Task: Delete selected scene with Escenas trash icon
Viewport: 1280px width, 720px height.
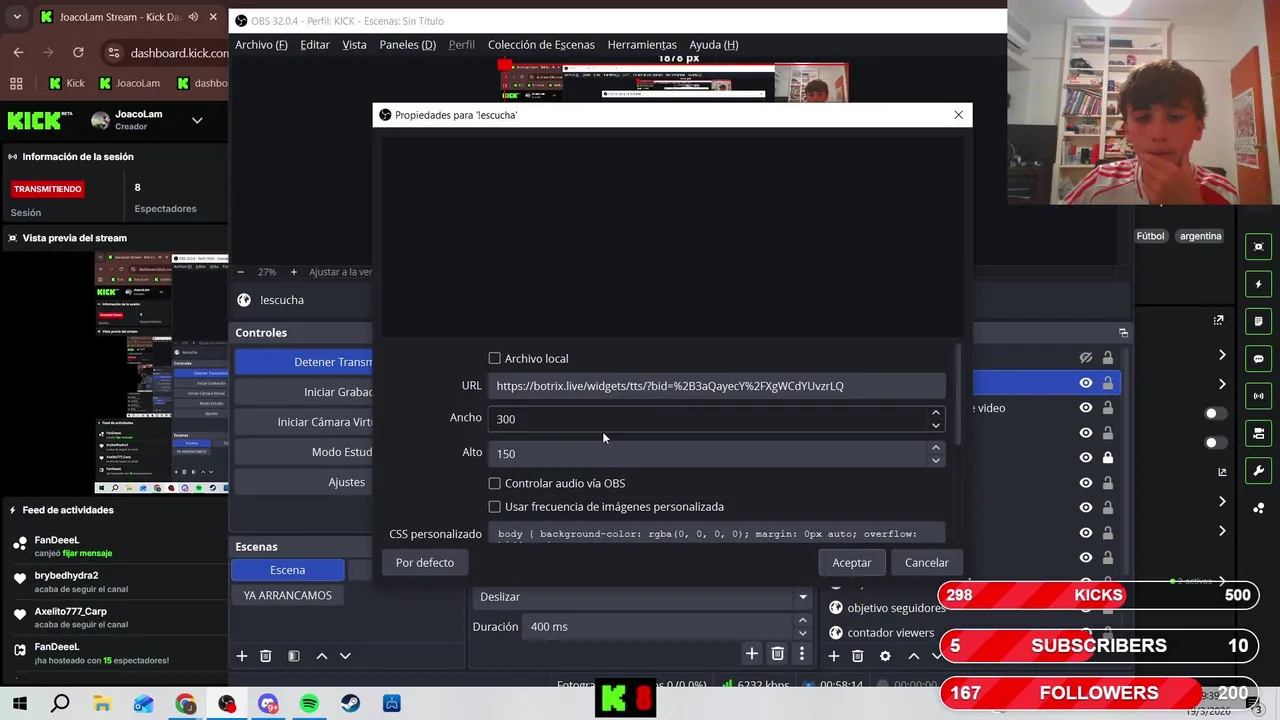Action: click(266, 656)
